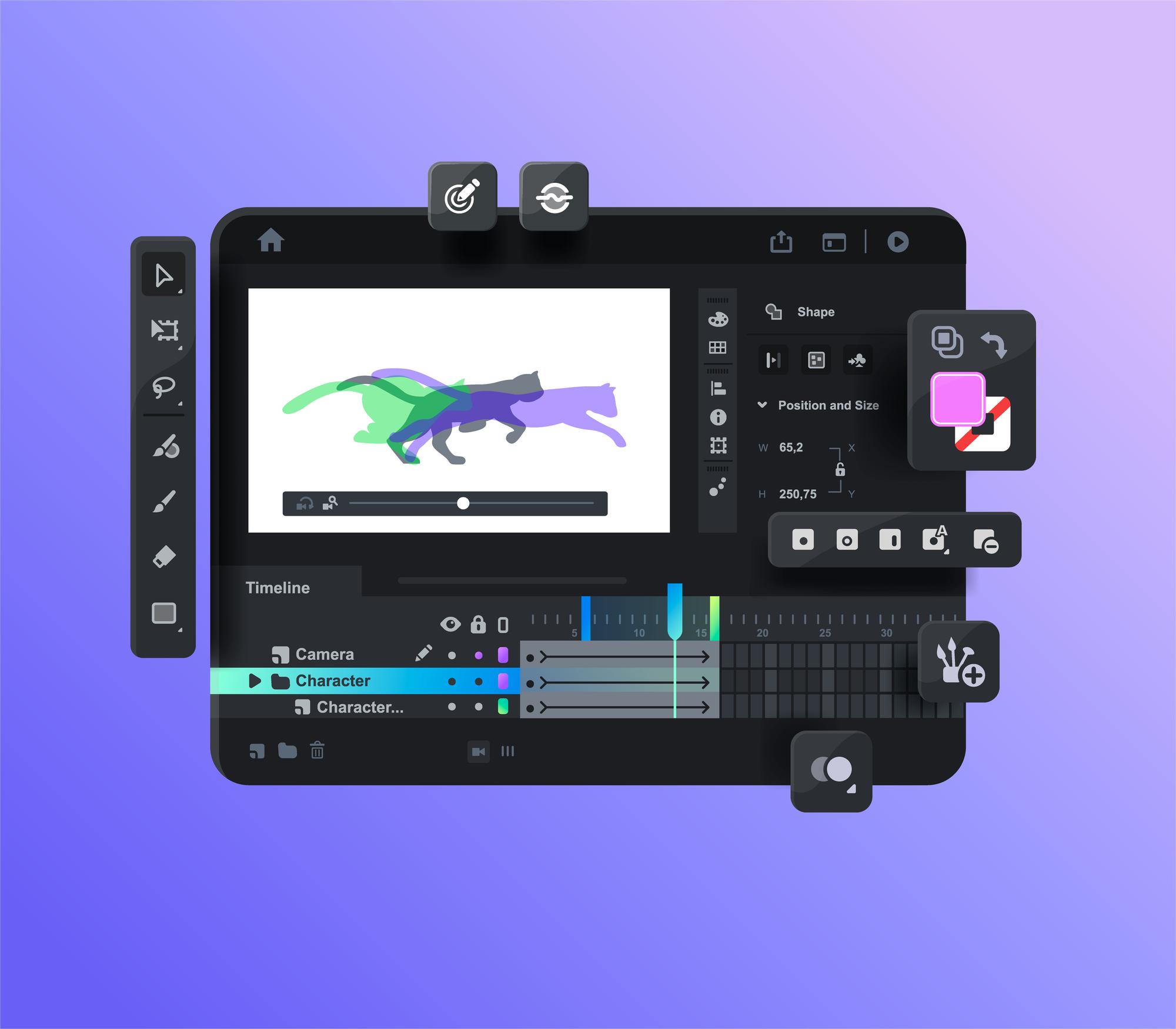The width and height of the screenshot is (1176, 1029).
Task: Expand the Position and Size section
Action: 762,405
